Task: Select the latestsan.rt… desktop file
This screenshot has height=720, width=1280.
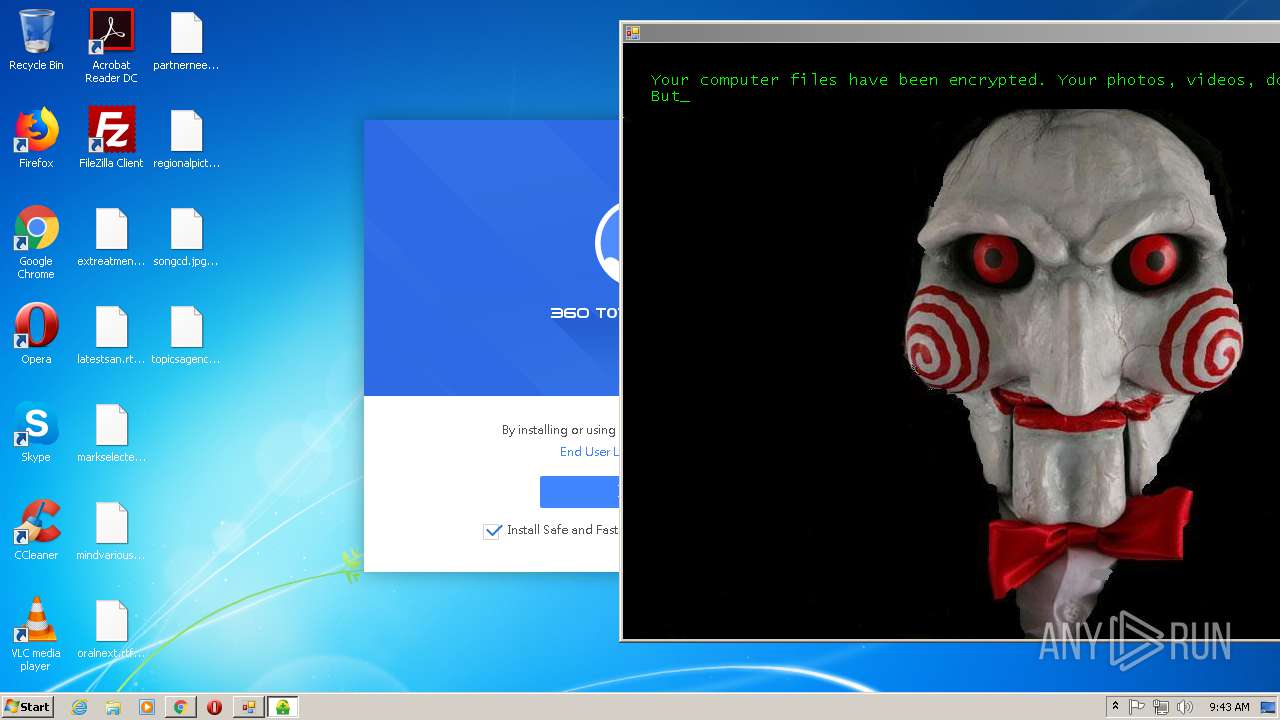Action: point(111,334)
